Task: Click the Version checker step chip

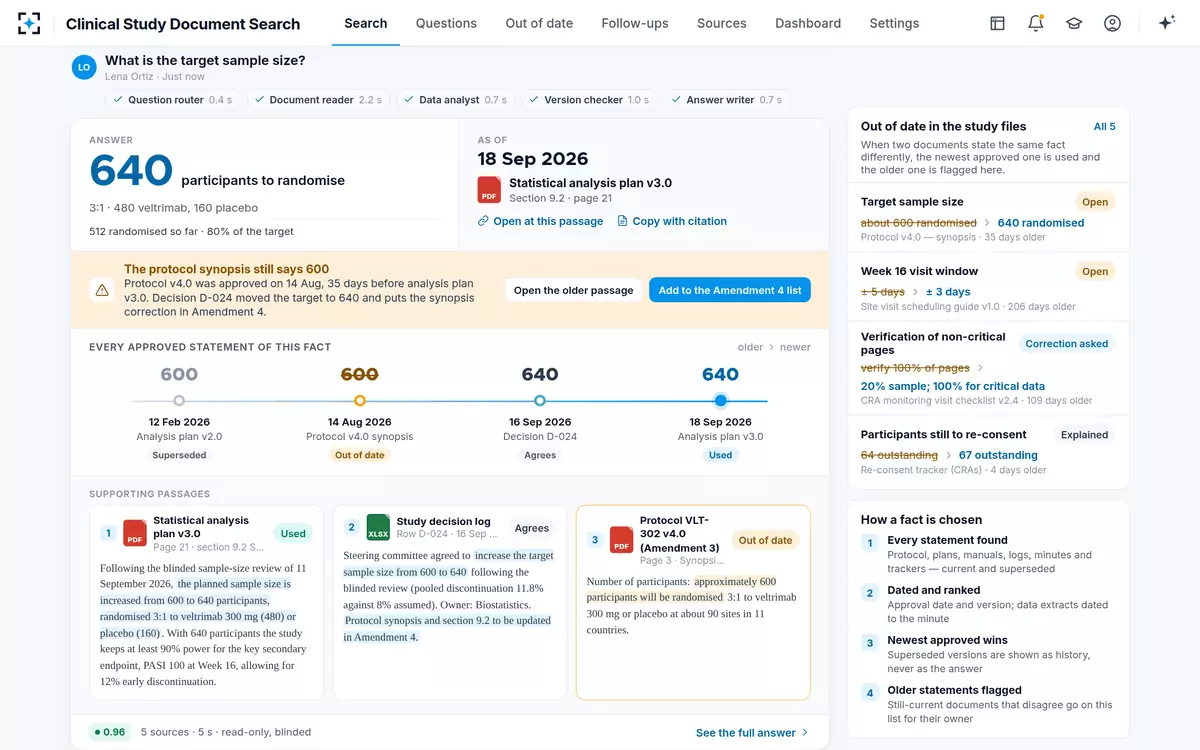Action: pos(589,100)
